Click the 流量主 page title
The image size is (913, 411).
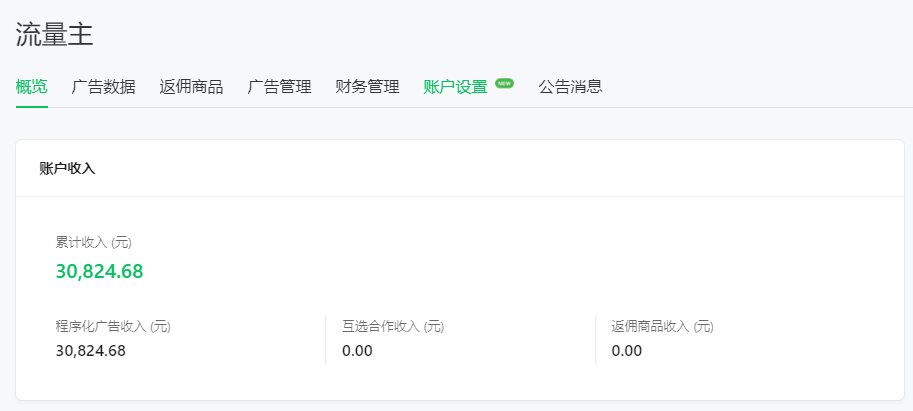coord(54,35)
